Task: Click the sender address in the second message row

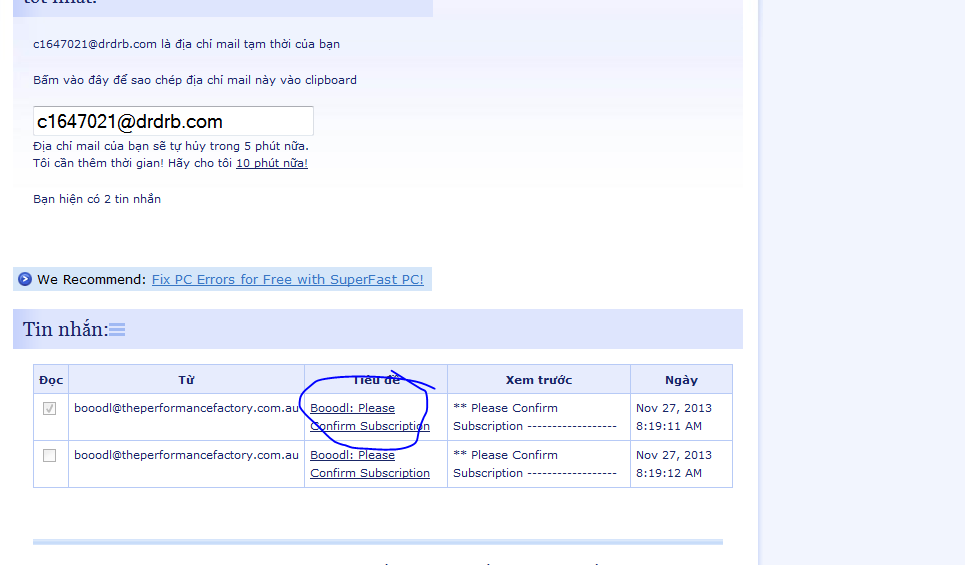Action: coord(186,455)
